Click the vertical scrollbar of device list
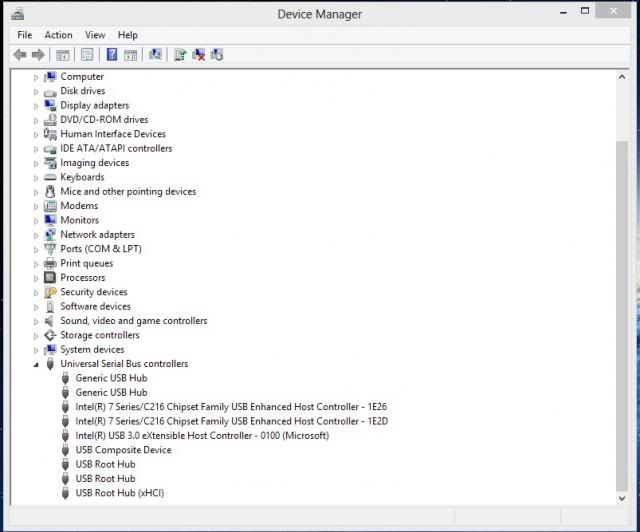 (622, 300)
